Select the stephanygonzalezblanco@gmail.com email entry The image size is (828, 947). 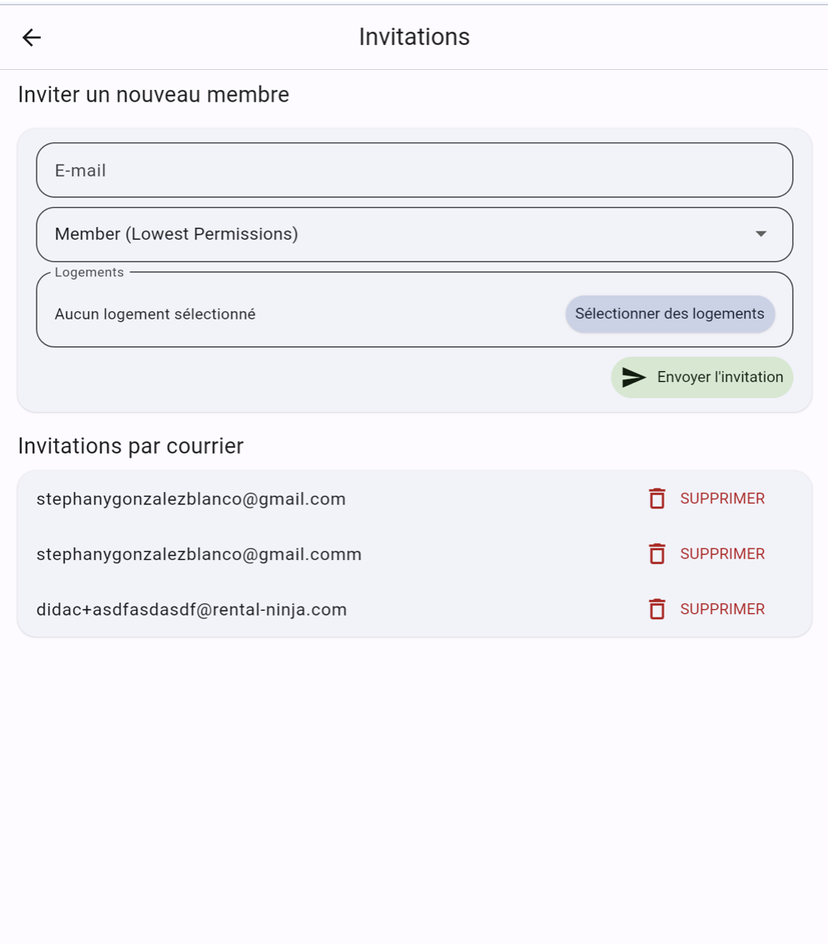(191, 499)
